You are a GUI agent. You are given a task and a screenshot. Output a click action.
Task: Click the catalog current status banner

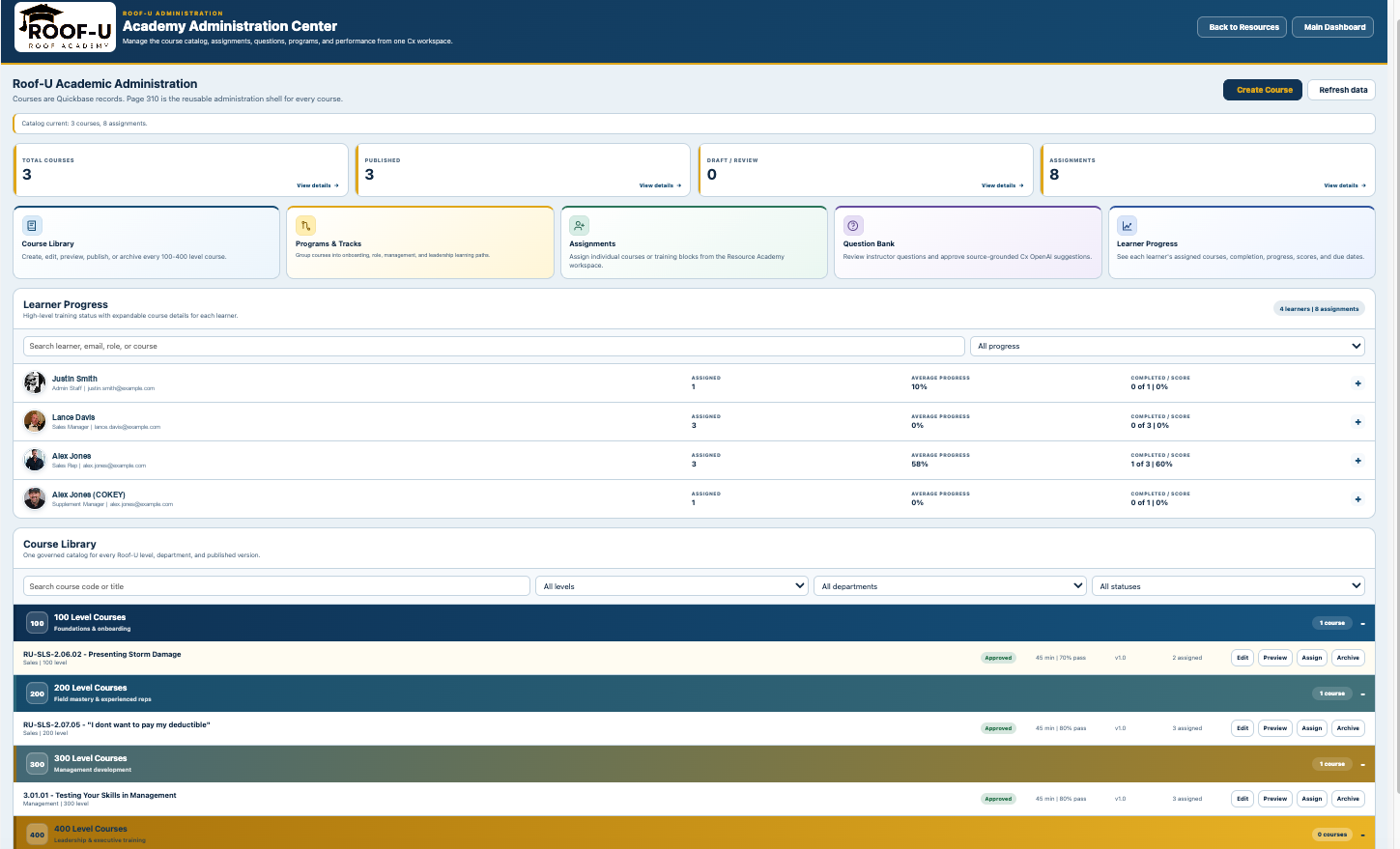(x=694, y=124)
